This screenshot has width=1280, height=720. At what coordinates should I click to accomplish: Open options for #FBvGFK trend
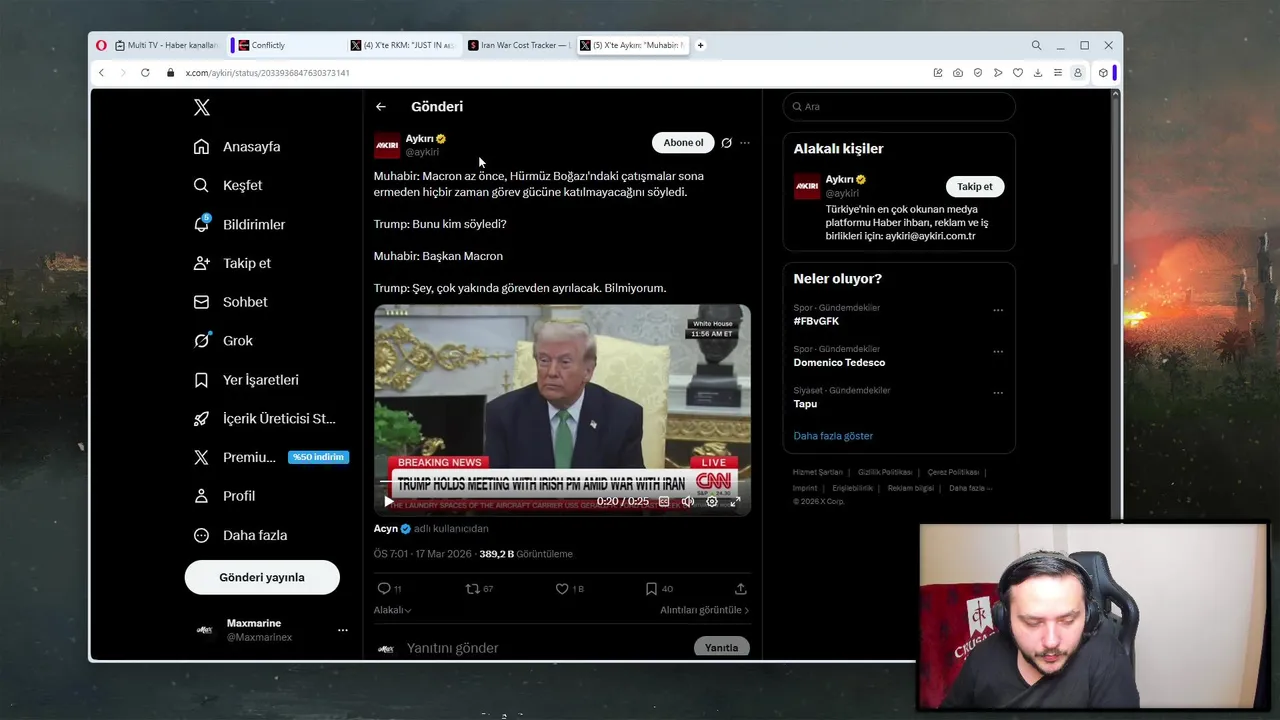998,311
